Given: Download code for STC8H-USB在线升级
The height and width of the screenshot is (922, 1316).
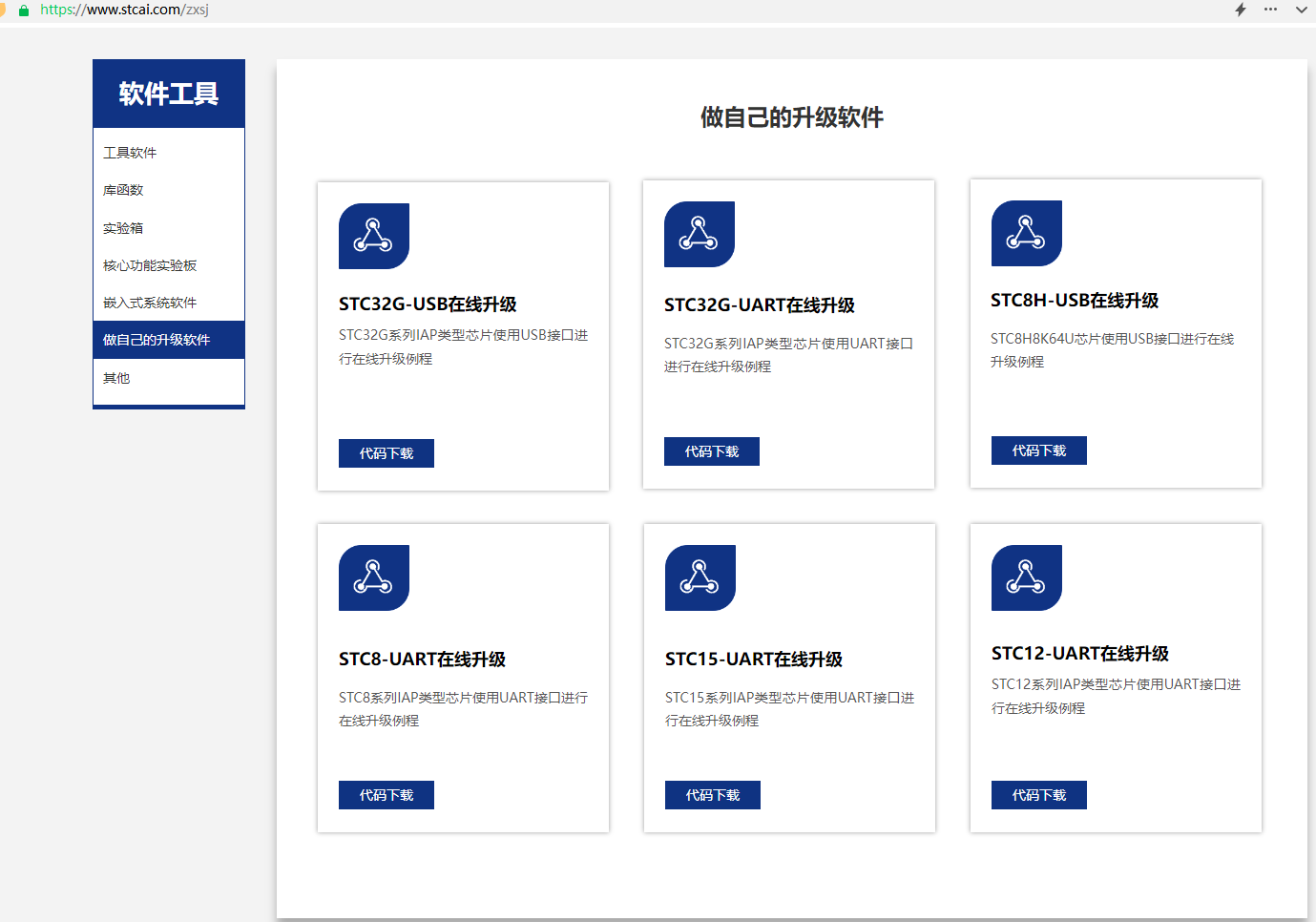Looking at the screenshot, I should 1039,451.
